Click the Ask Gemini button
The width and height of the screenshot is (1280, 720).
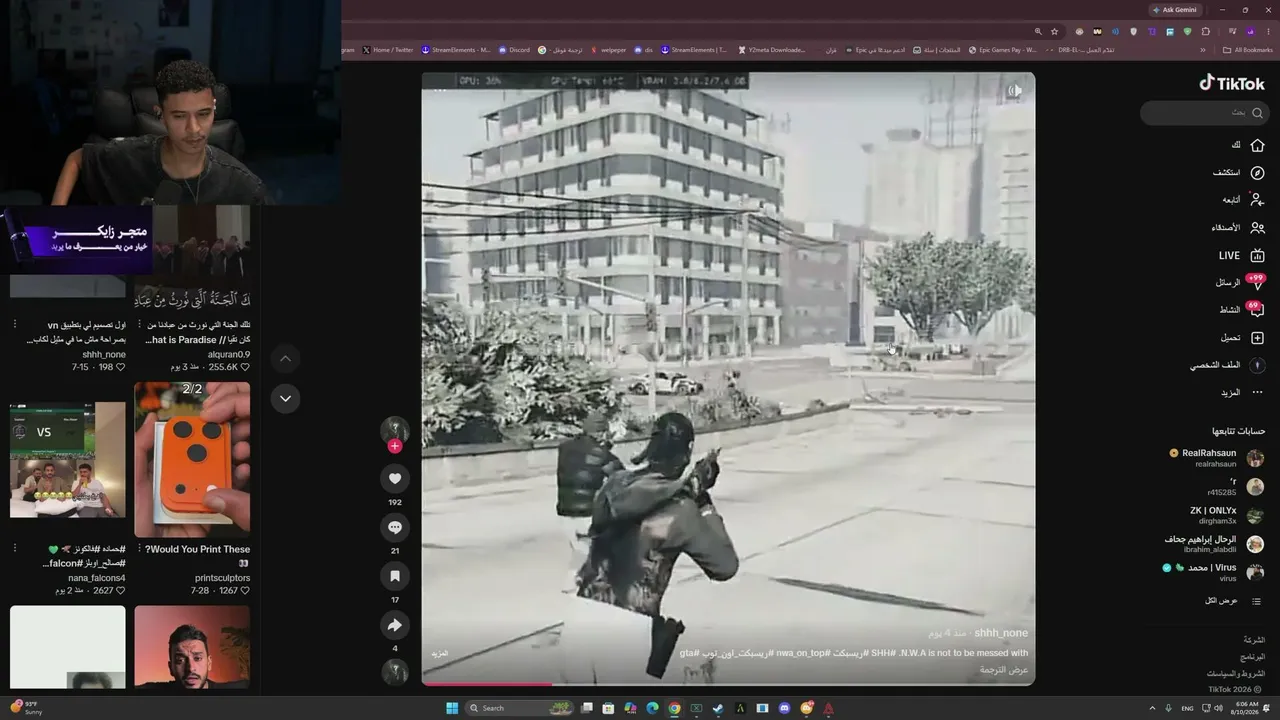point(1174,10)
